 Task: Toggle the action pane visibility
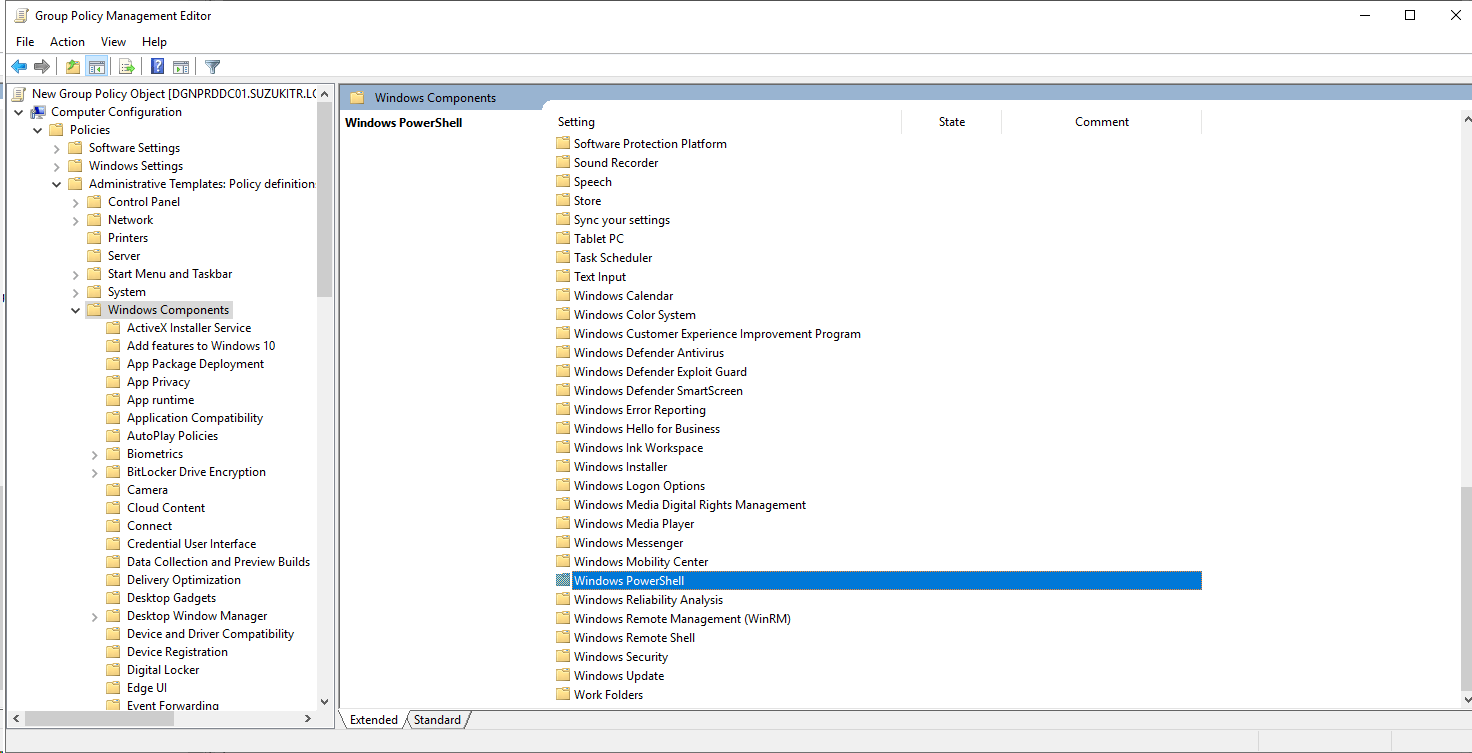(x=180, y=66)
